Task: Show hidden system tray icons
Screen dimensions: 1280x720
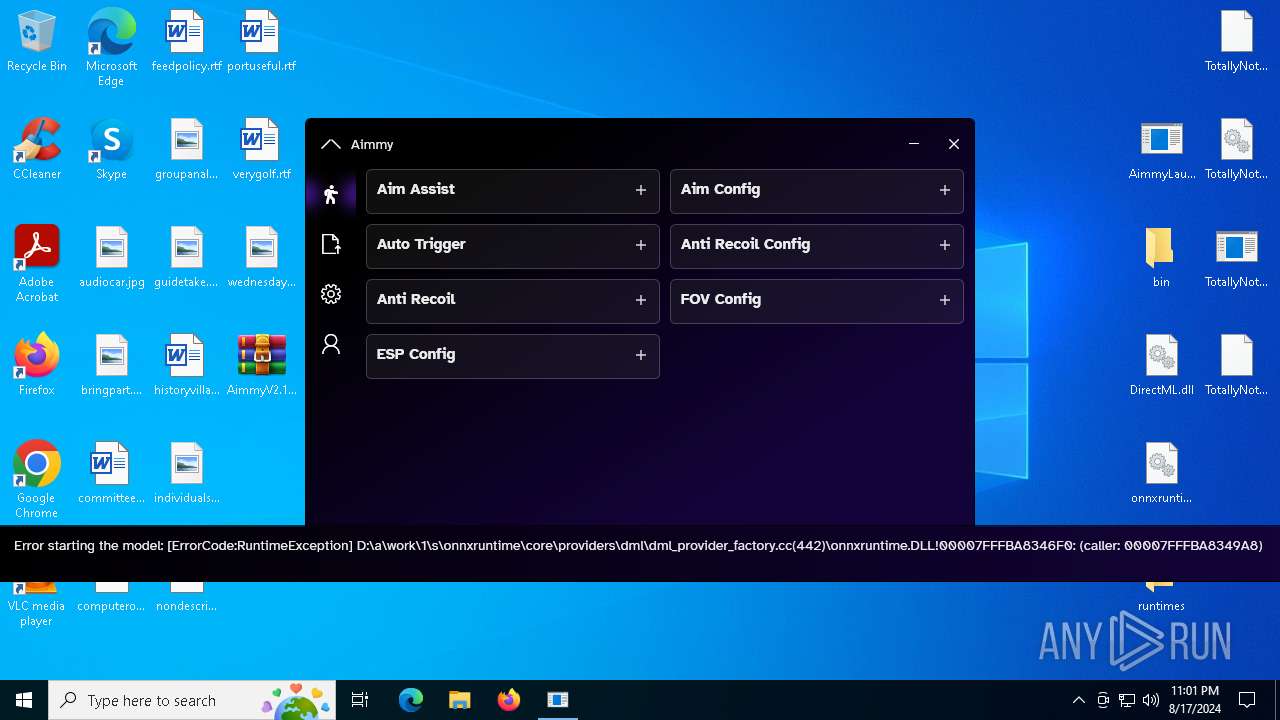Action: click(x=1078, y=700)
